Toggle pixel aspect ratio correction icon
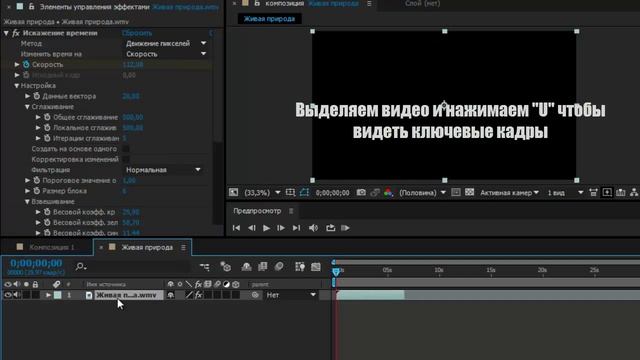Image resolution: width=640 pixels, height=360 pixels. 593,192
